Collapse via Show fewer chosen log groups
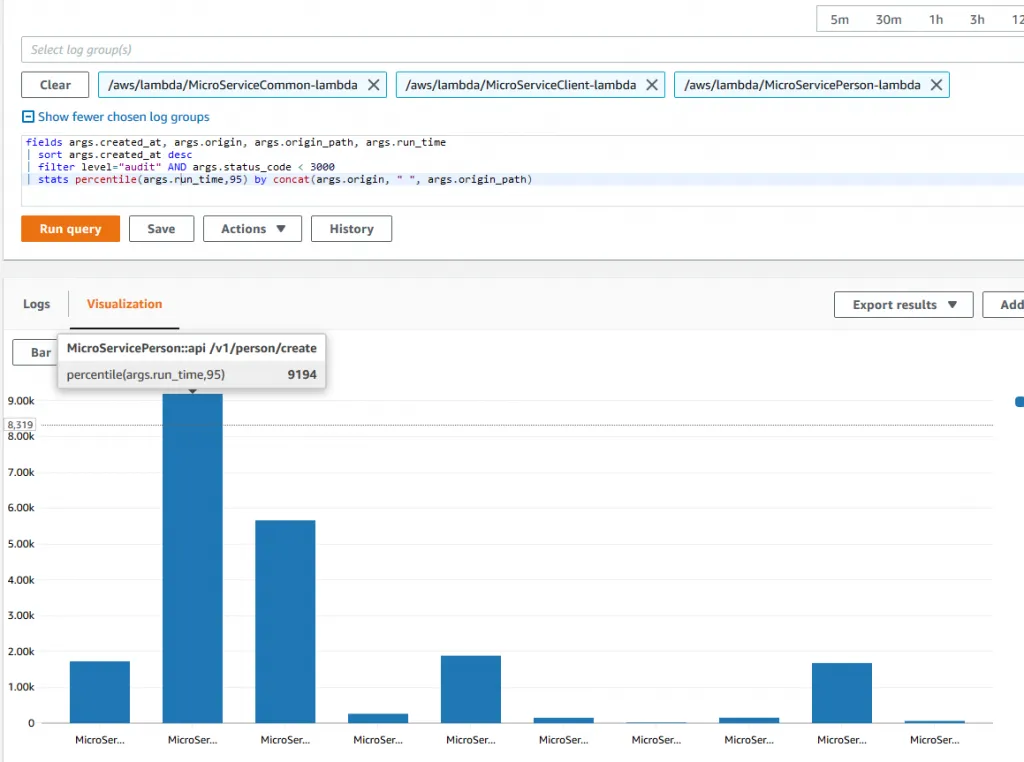 click(116, 117)
